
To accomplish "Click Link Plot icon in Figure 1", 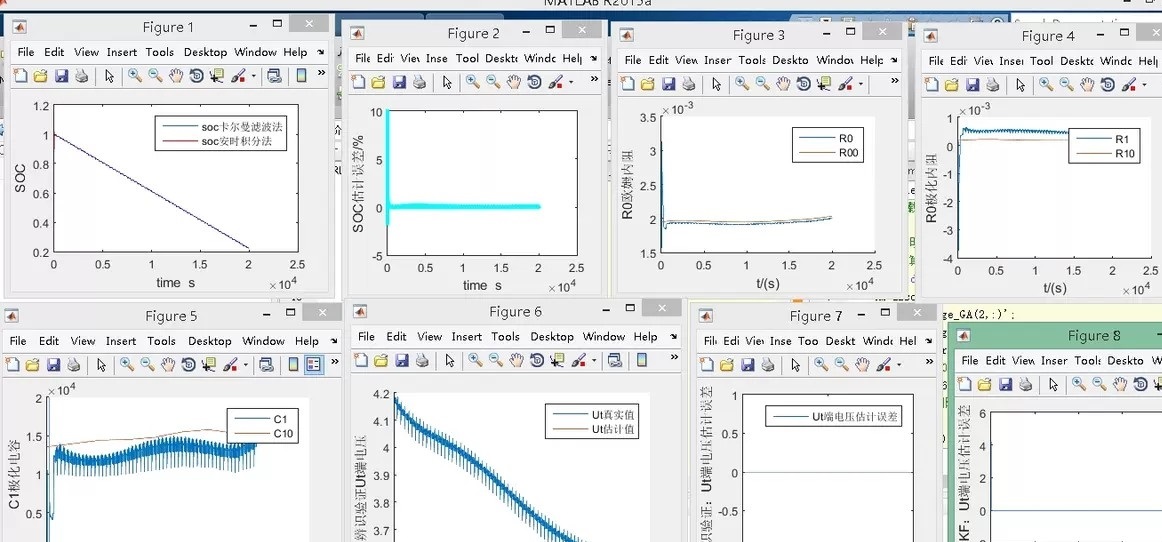I will coord(274,76).
